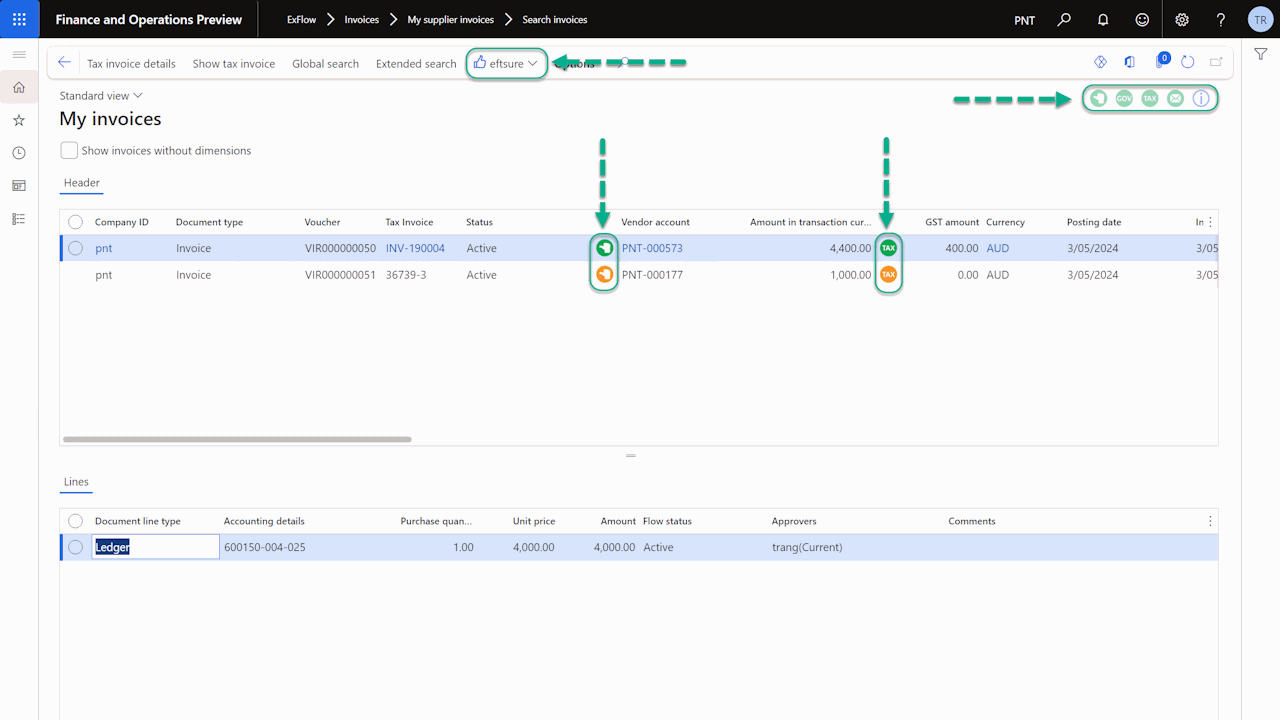Refresh the page using the refresh icon
The image size is (1280, 720).
(x=1188, y=62)
